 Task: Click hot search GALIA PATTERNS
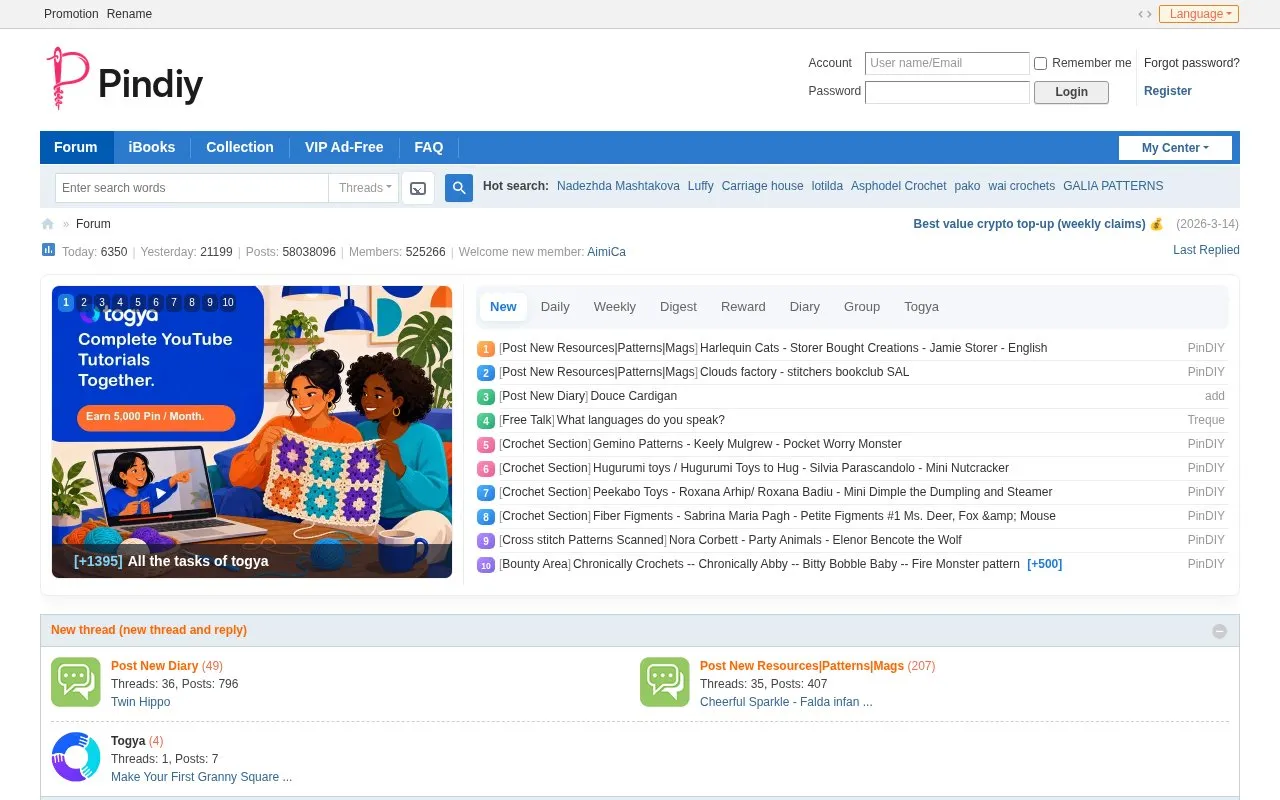pos(1113,186)
